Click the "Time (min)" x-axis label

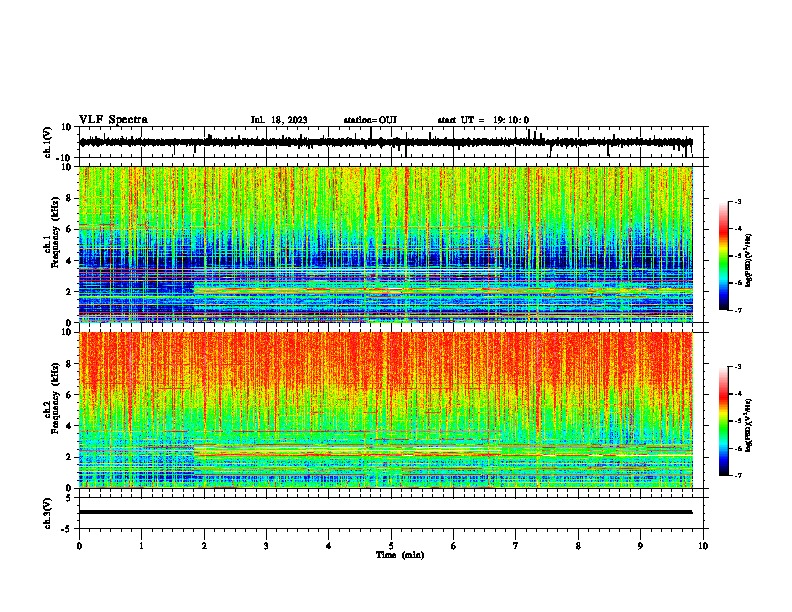pos(400,555)
